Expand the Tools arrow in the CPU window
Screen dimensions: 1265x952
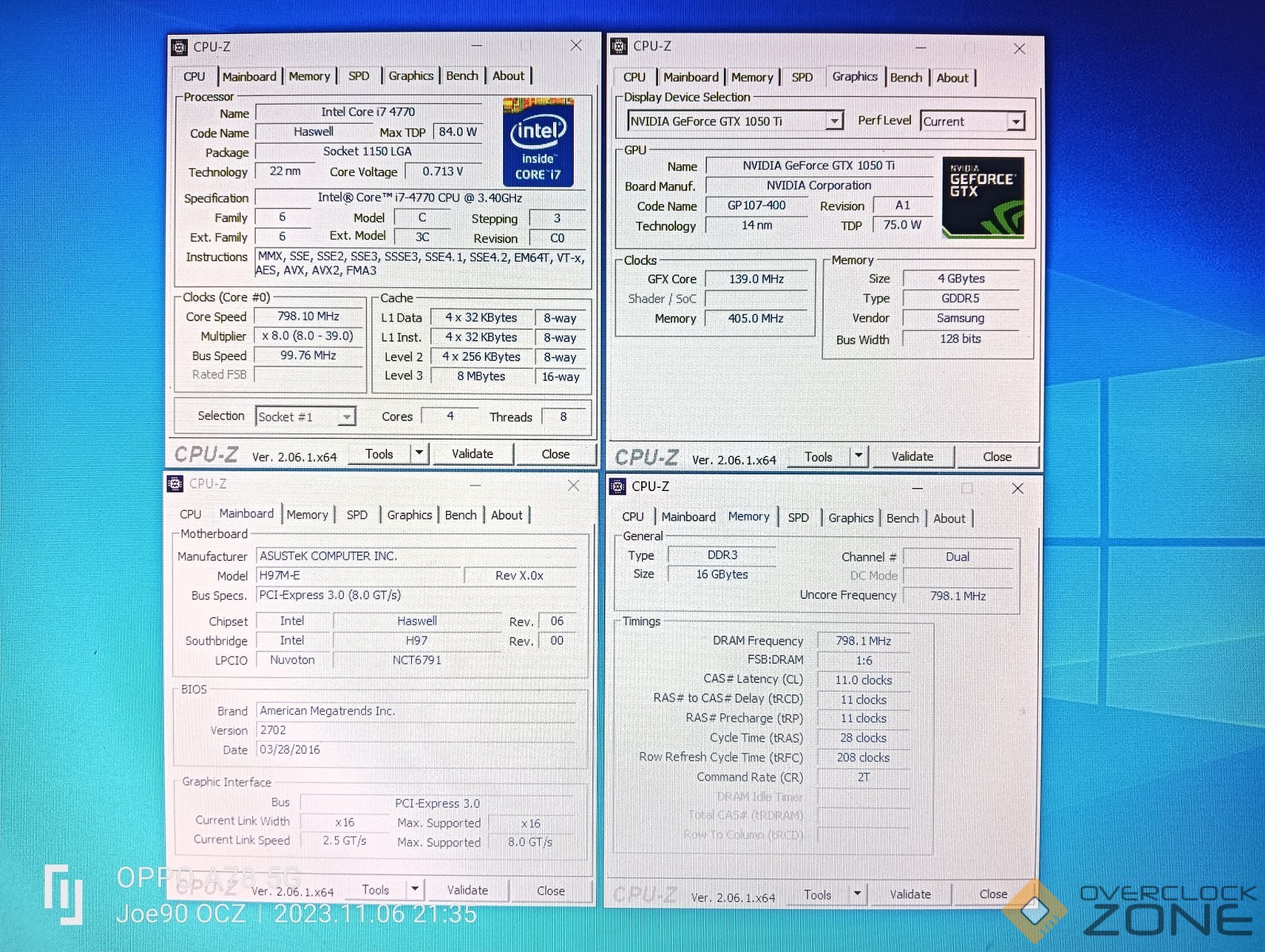click(419, 453)
